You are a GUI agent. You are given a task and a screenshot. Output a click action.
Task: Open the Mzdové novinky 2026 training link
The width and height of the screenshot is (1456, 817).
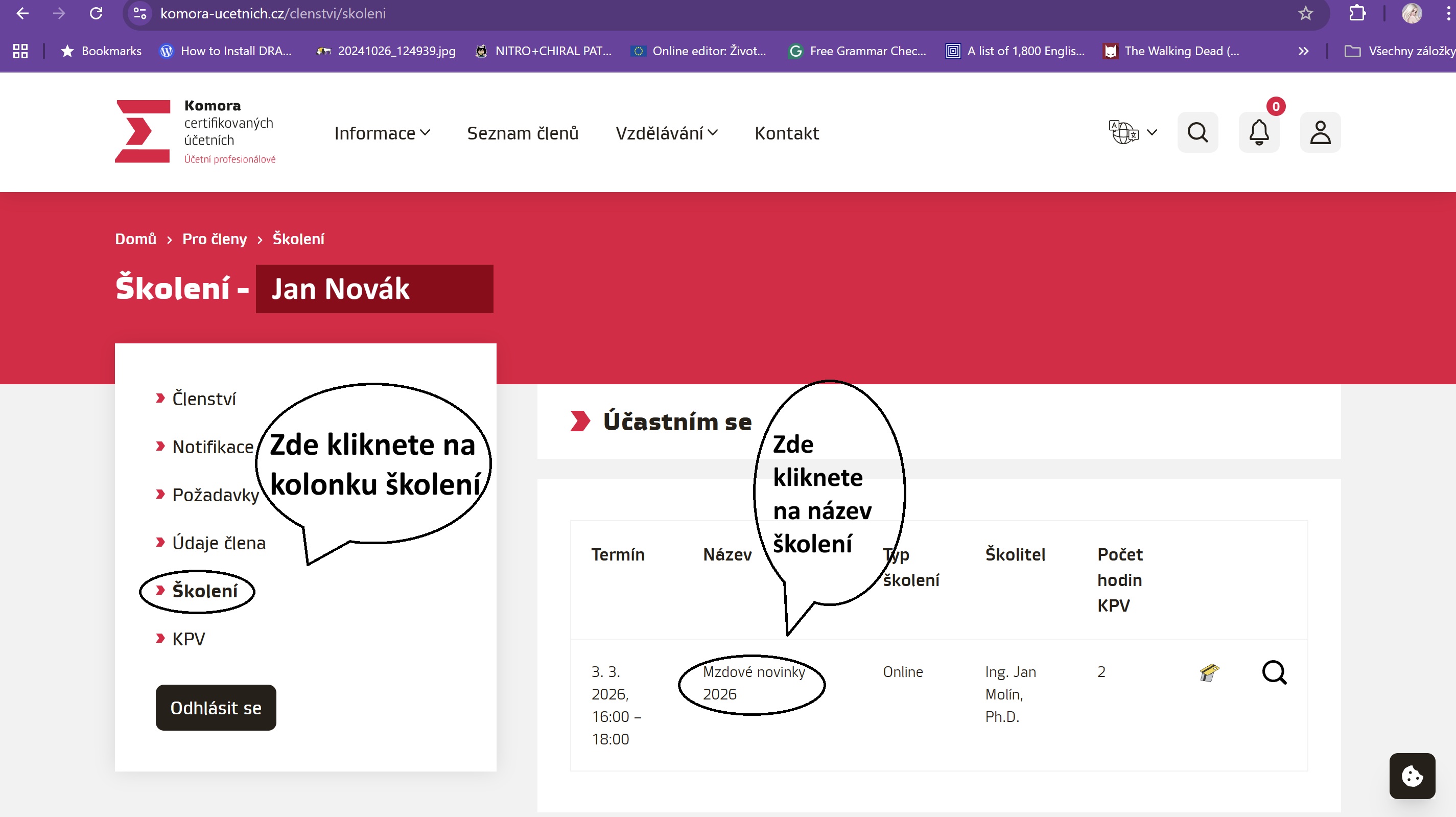click(753, 683)
